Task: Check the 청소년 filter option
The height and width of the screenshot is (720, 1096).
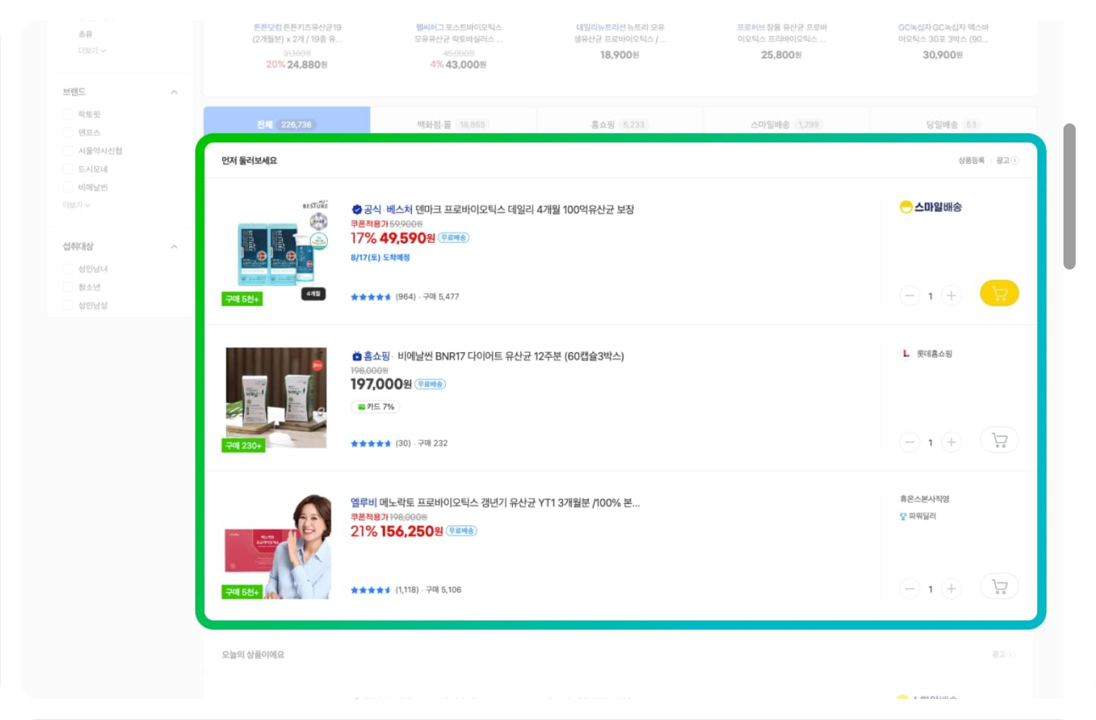Action: [68, 287]
